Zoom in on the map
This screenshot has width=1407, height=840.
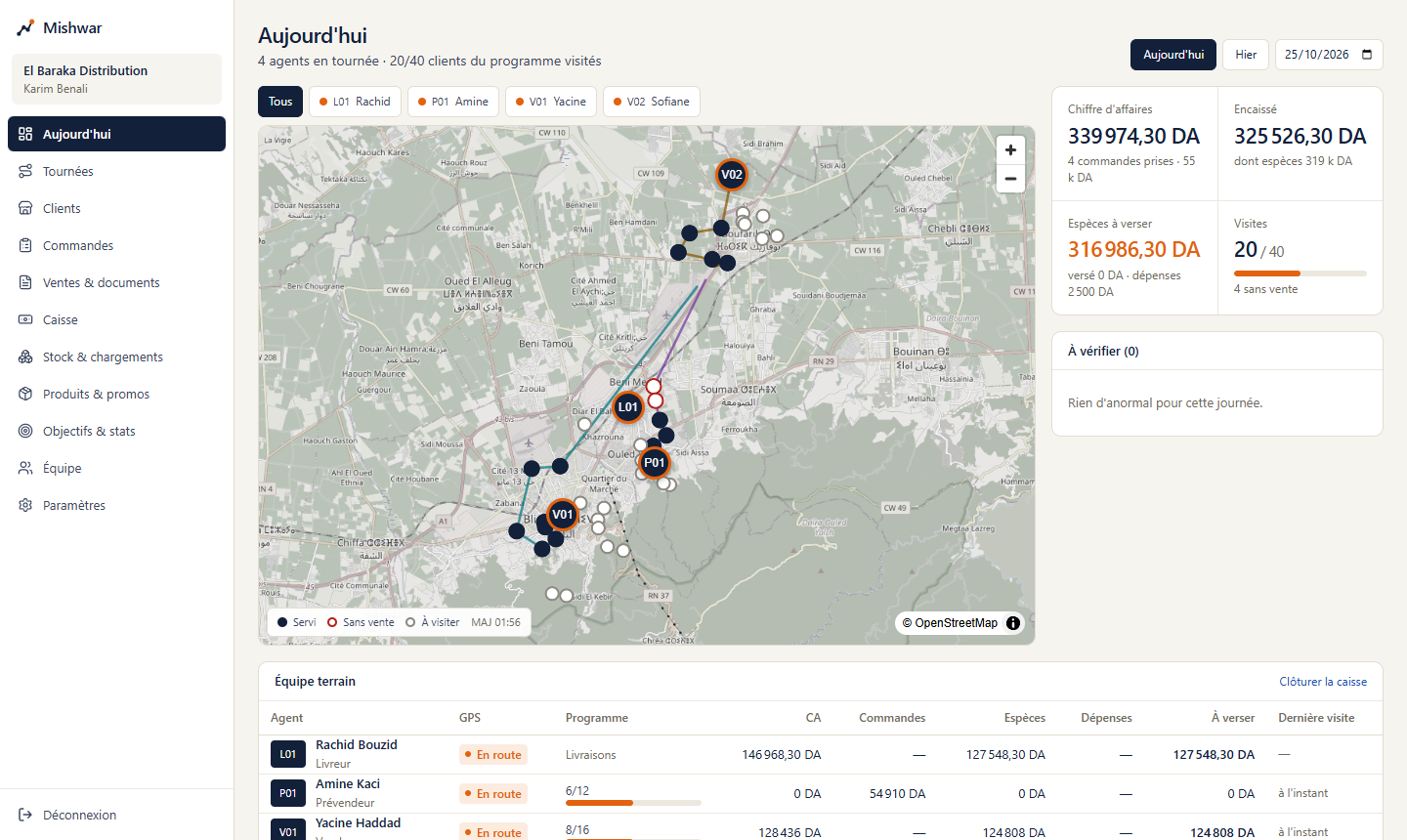1010,150
